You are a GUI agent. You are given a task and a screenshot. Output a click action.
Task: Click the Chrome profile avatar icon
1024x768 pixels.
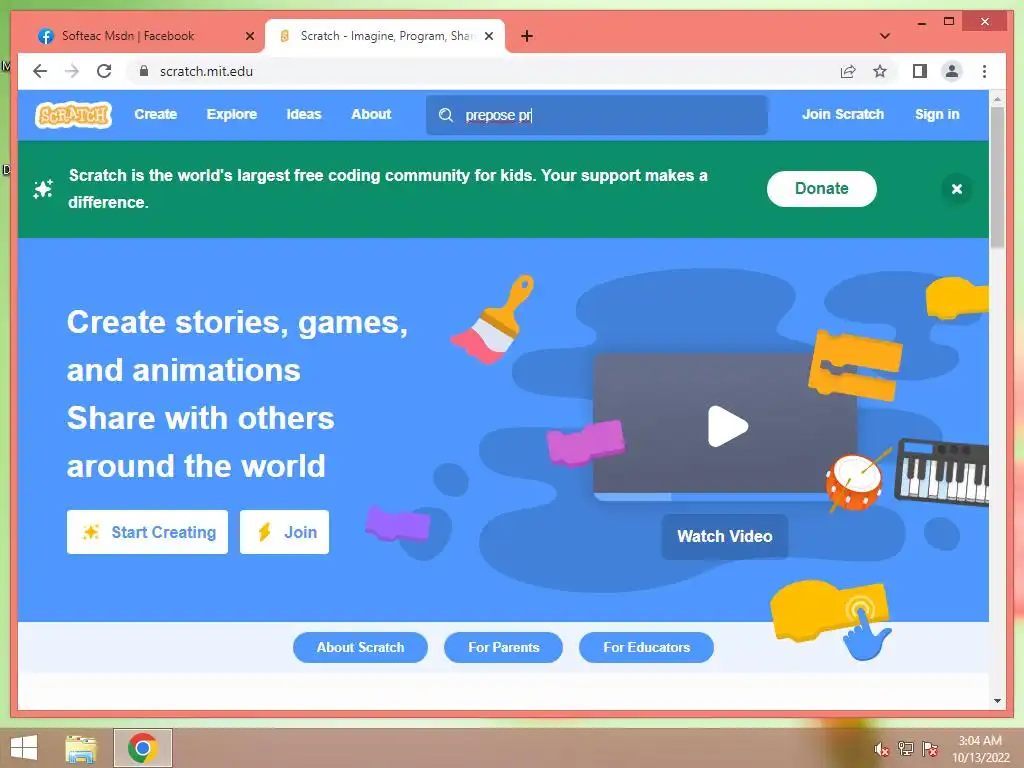point(952,71)
